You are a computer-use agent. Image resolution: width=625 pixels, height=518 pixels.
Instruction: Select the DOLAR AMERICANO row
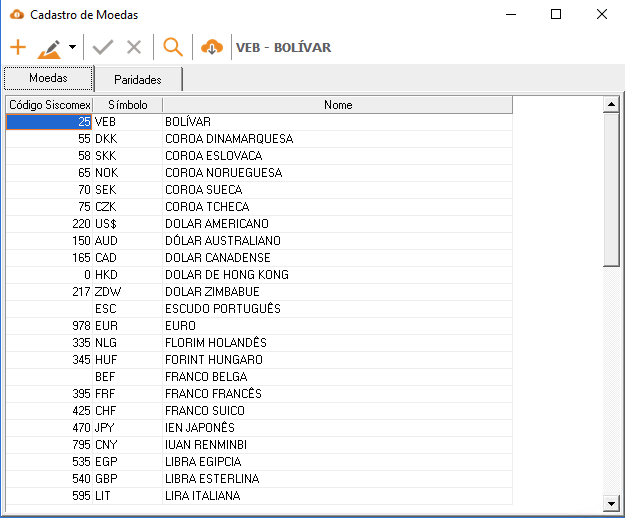click(259, 224)
